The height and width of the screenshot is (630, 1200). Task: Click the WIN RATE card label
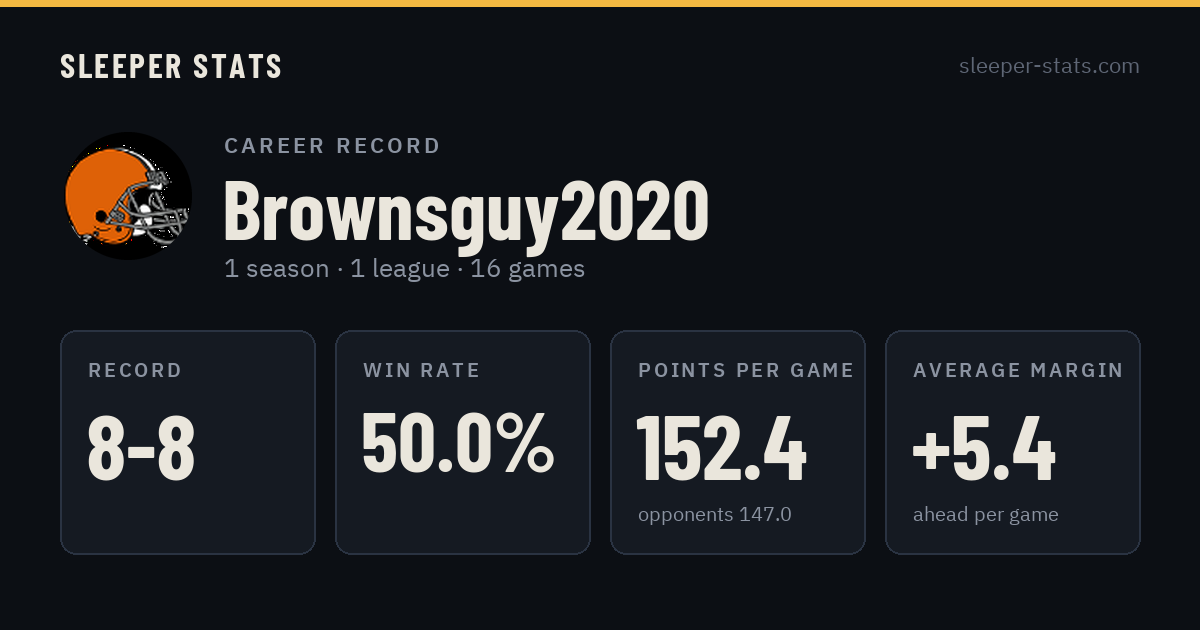[422, 371]
